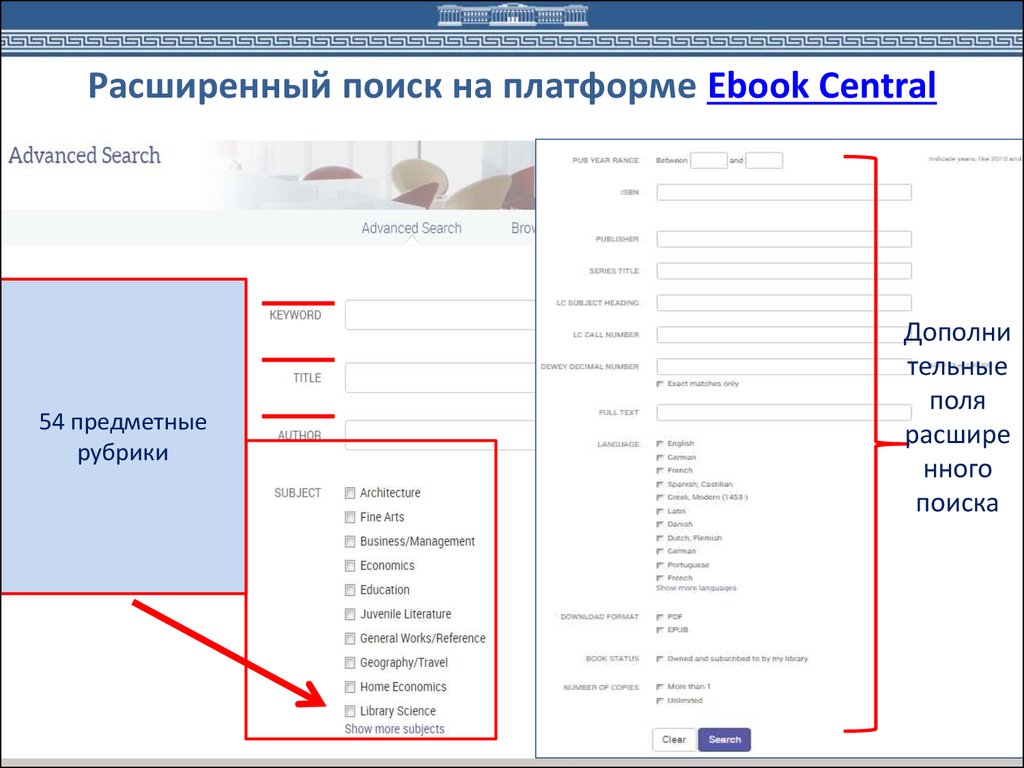Check the Dutch; Flemish language checkbox
This screenshot has width=1024, height=768.
660,538
